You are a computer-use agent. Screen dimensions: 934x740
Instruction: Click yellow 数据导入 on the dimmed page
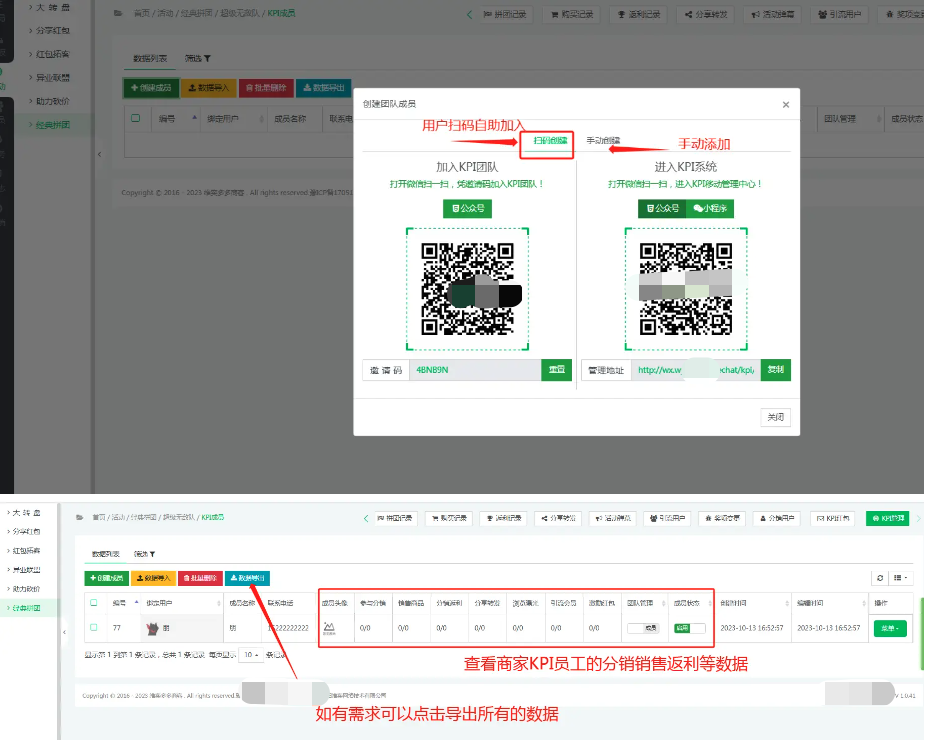[208, 88]
